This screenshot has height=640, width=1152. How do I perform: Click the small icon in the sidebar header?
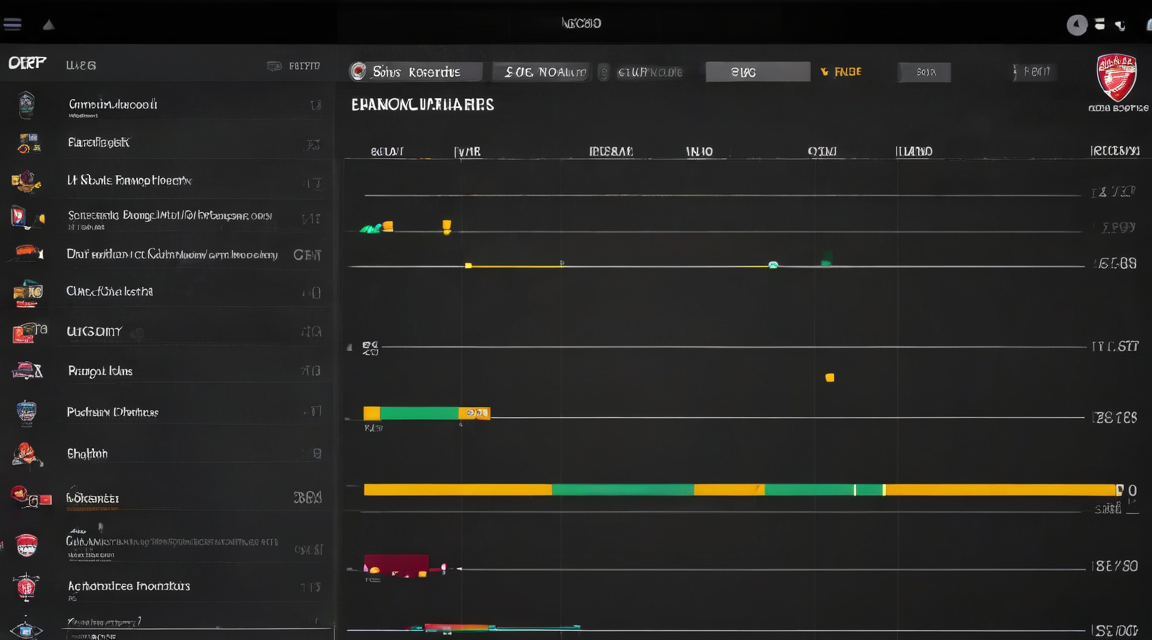click(x=274, y=66)
